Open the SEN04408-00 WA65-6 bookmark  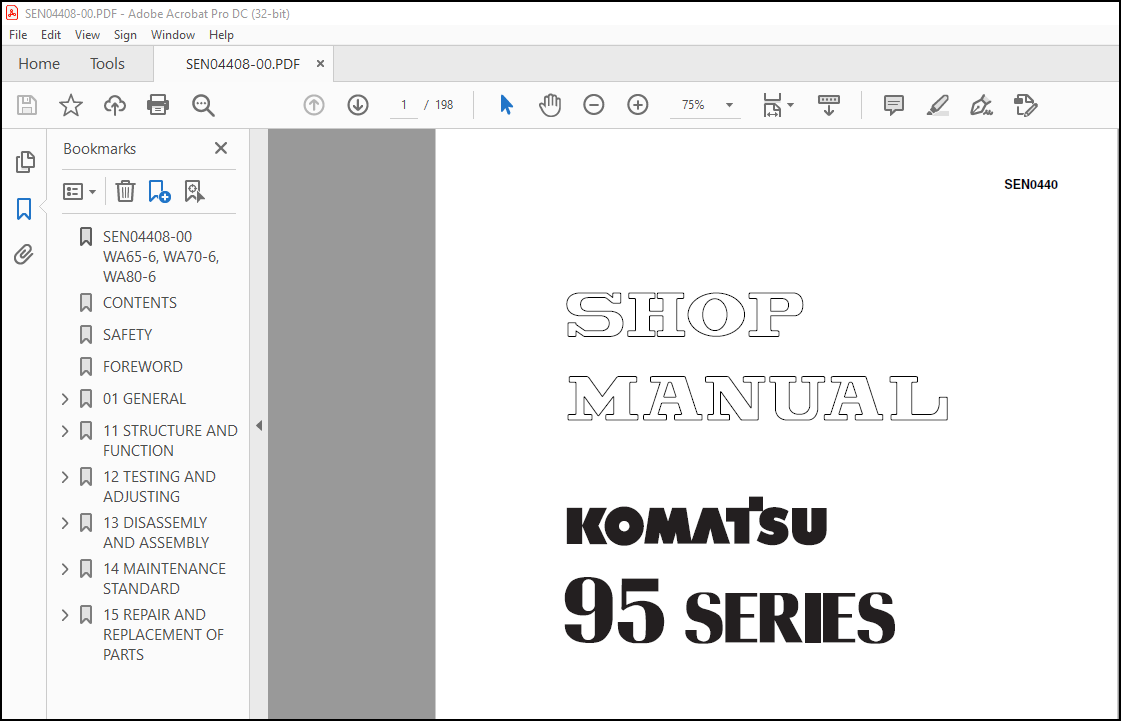pos(161,256)
